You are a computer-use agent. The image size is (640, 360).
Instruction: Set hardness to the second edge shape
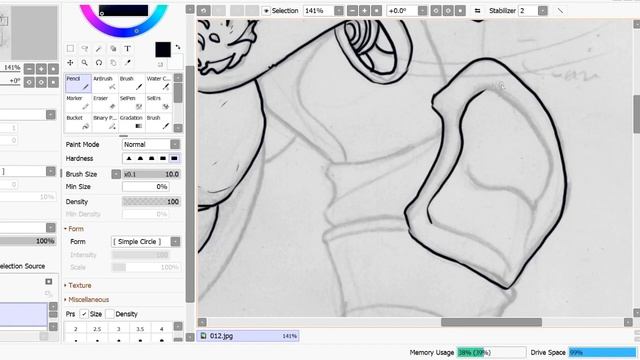(140, 158)
